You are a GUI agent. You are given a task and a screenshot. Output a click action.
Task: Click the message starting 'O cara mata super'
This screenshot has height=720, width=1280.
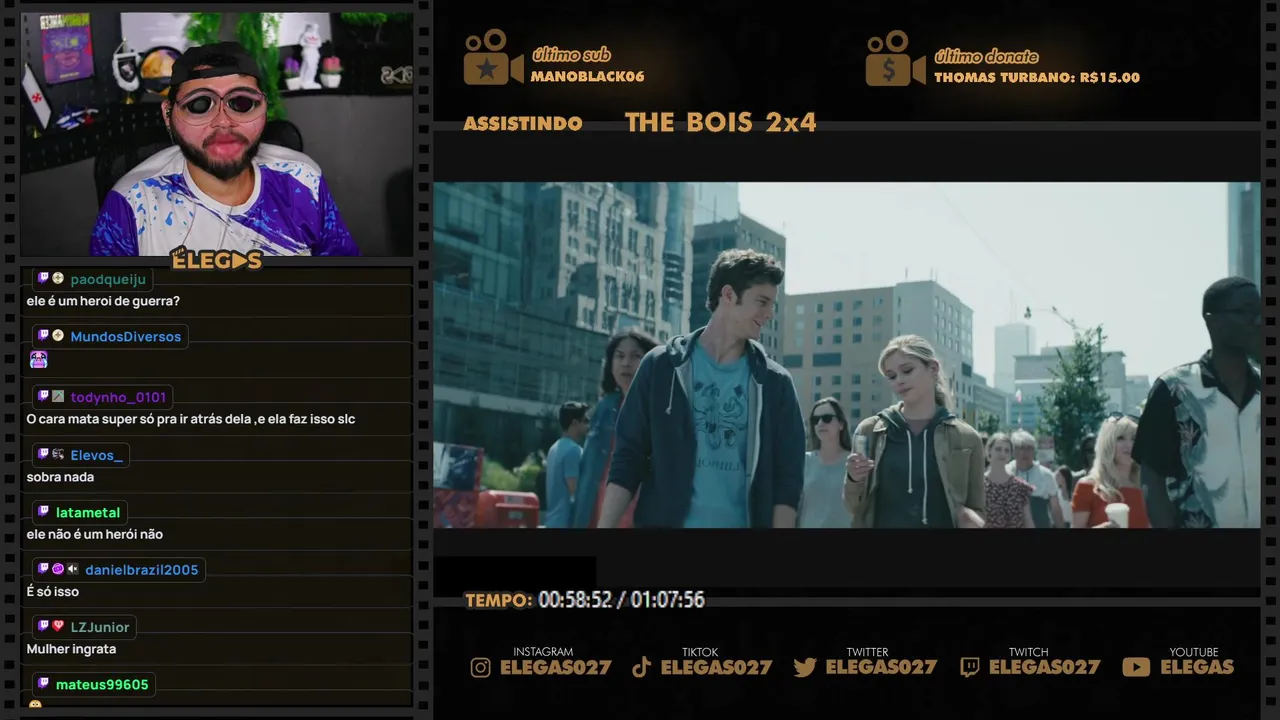pos(191,419)
